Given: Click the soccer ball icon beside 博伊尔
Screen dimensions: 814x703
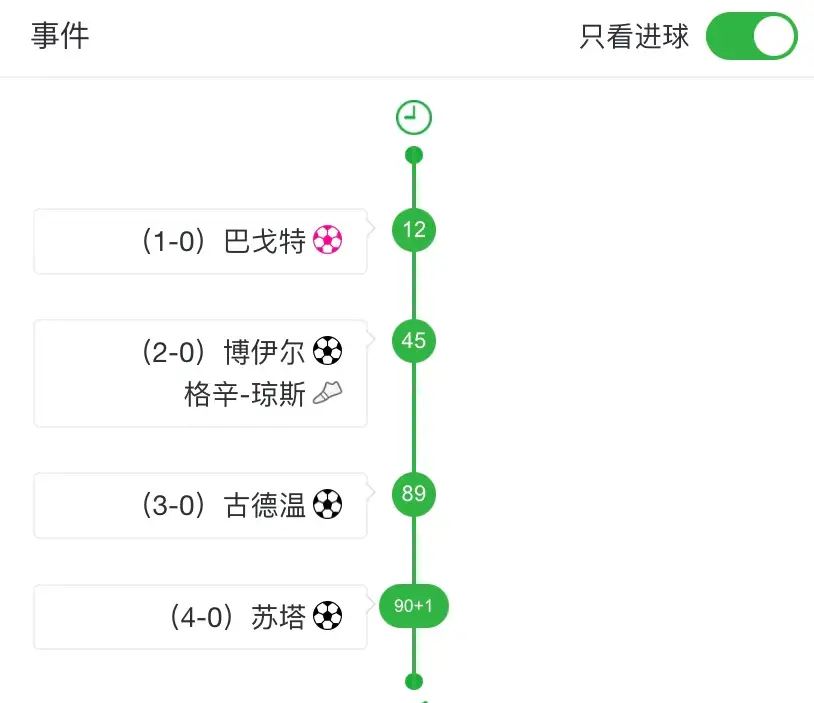Looking at the screenshot, I should 327,351.
